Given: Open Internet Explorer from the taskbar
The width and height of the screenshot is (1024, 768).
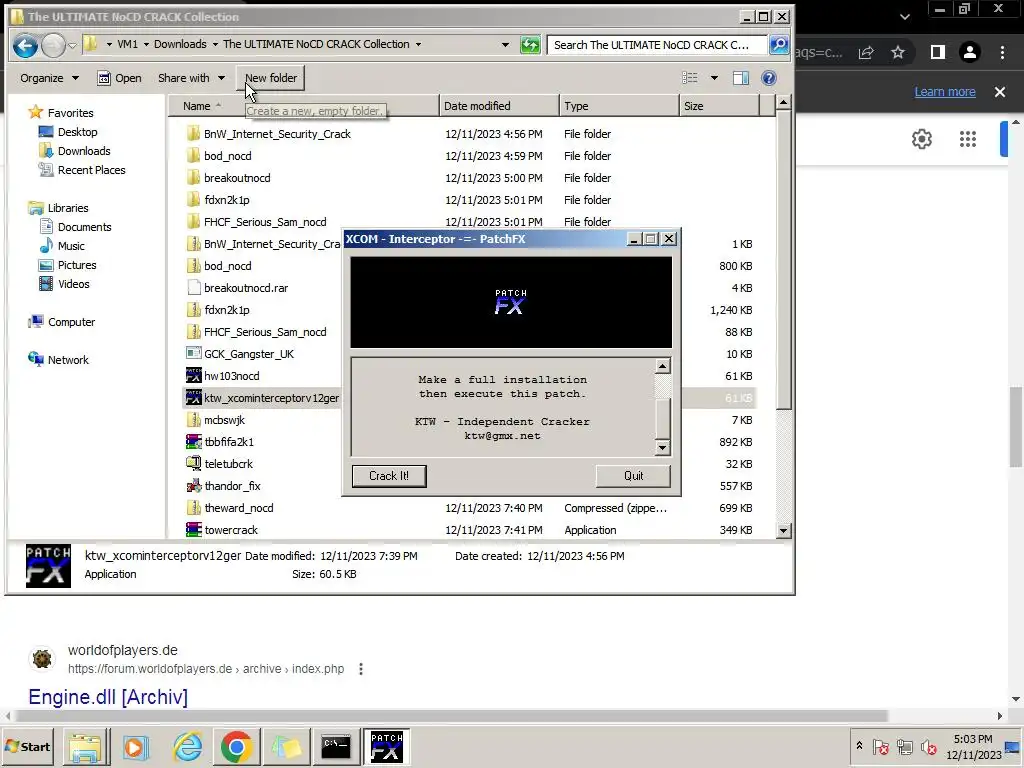Looking at the screenshot, I should (187, 746).
